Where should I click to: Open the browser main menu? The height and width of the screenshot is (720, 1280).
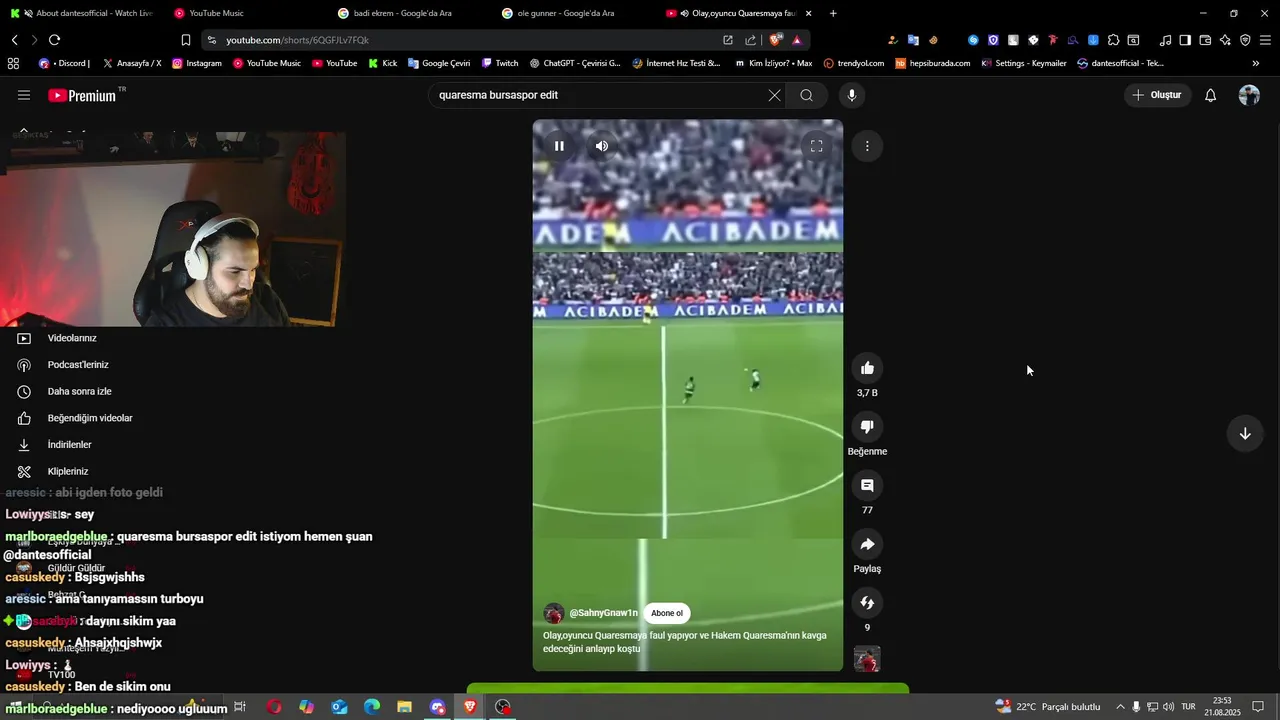click(x=1265, y=40)
